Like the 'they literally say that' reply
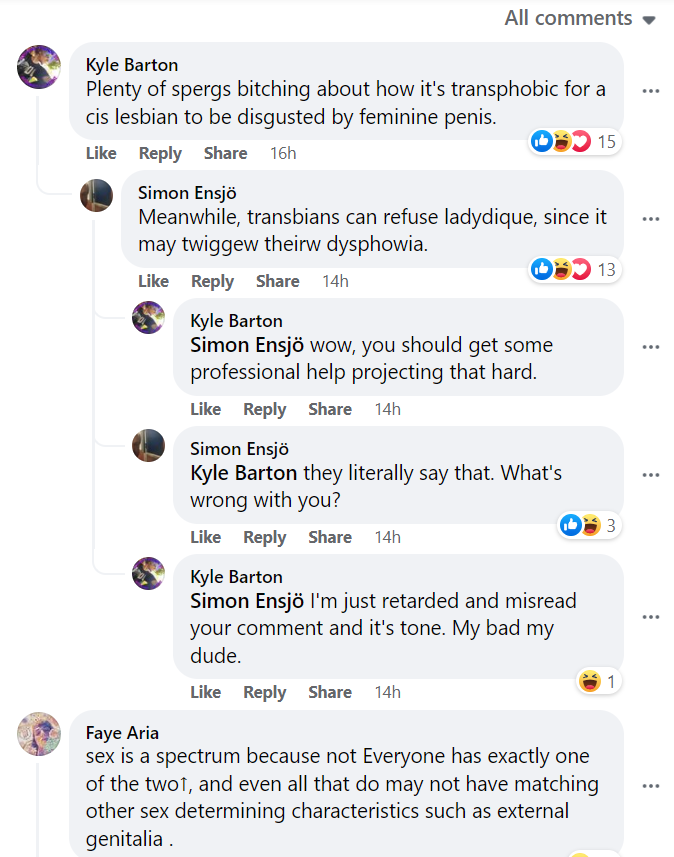 coord(206,537)
